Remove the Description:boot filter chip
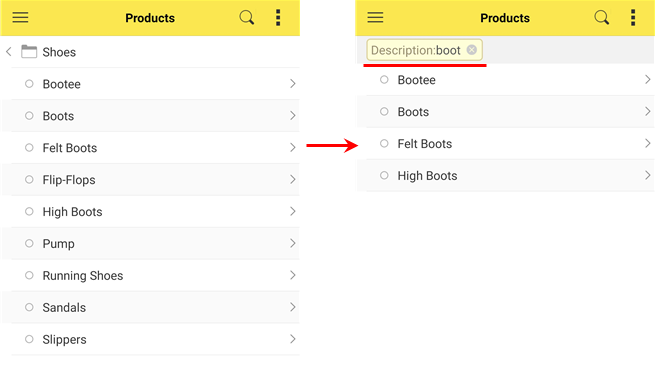Viewport: 655px width, 379px height. coord(472,50)
